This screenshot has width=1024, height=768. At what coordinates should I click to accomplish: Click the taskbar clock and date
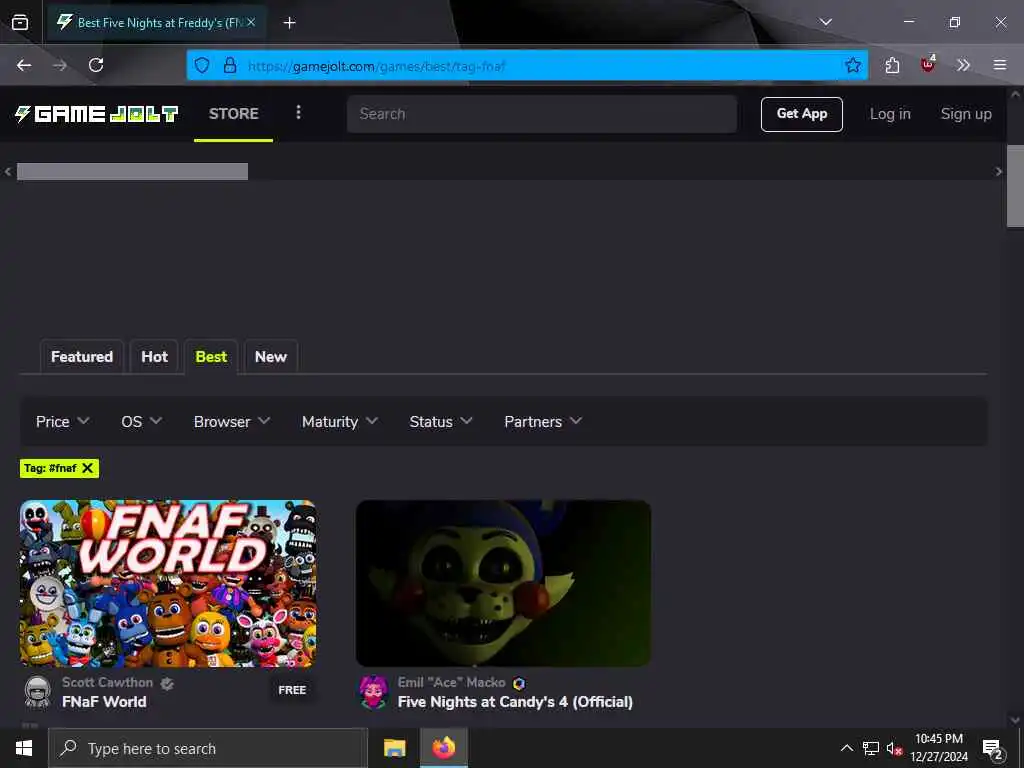[938, 748]
